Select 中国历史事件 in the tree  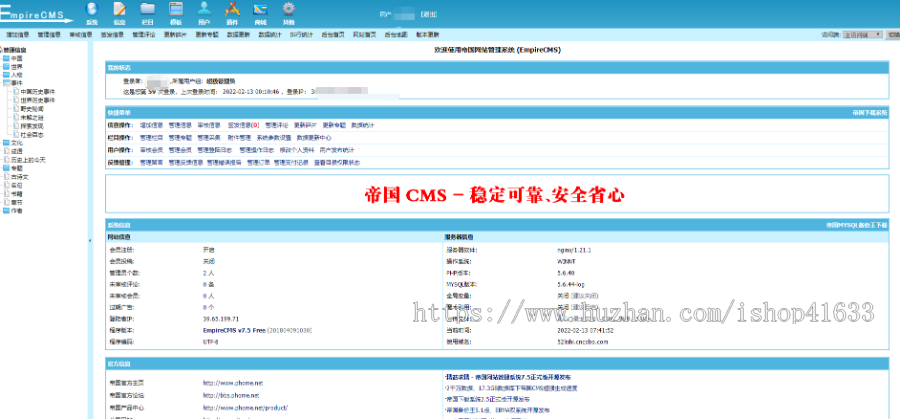[x=38, y=92]
